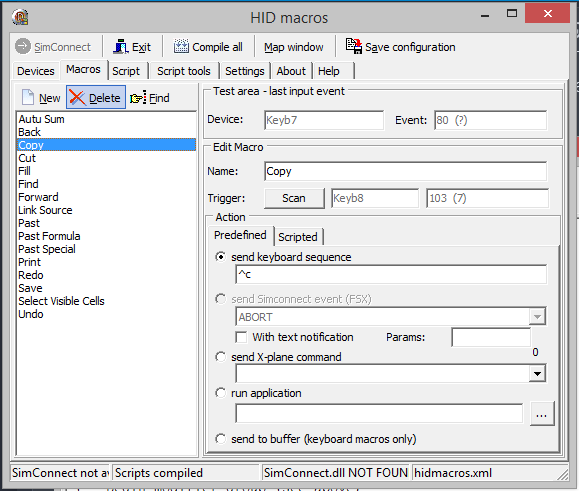Open the ABORT Simconnect event dropdown

(x=537, y=316)
